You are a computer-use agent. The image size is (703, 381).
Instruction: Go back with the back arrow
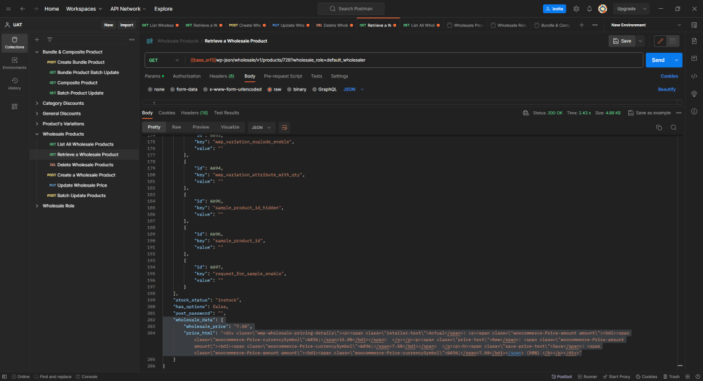click(22, 9)
